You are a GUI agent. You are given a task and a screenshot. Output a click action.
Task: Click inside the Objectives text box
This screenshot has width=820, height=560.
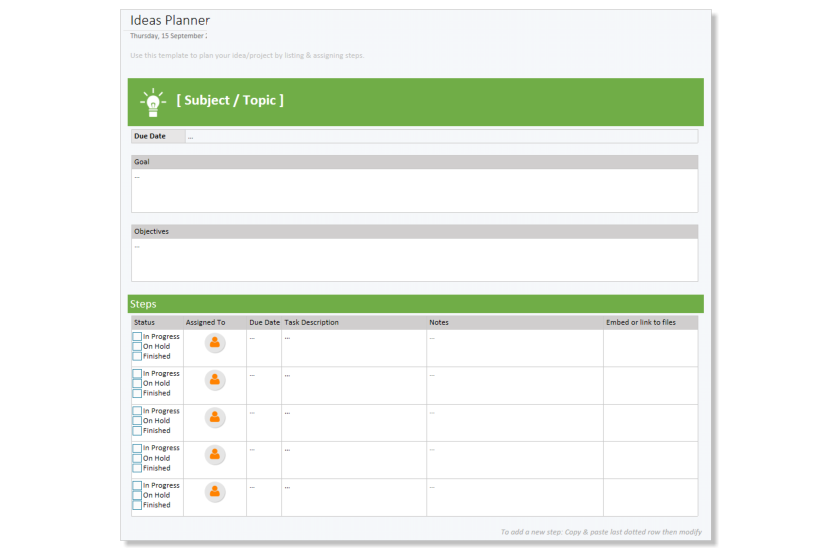pyautogui.click(x=414, y=260)
